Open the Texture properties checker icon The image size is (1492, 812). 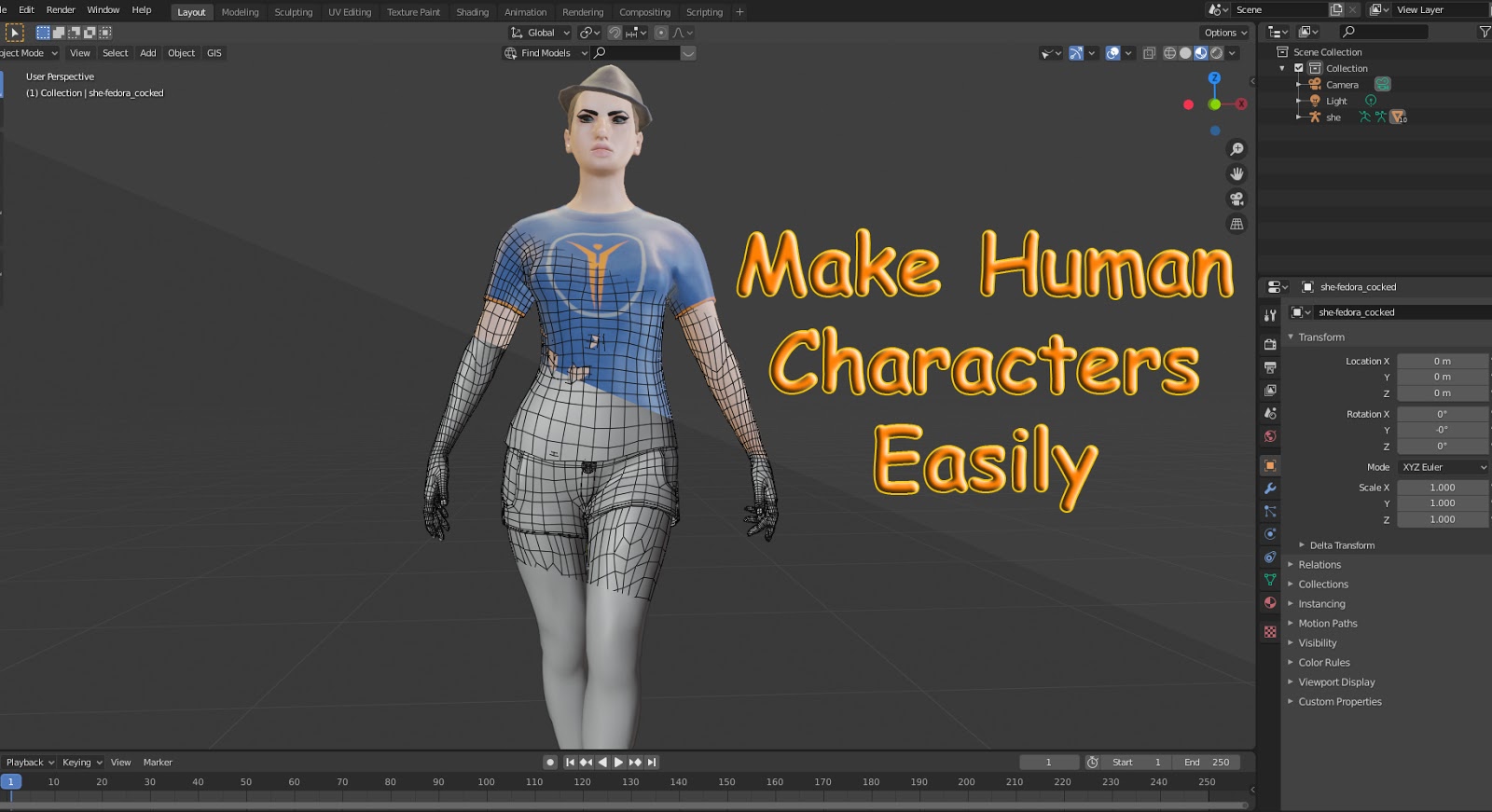tap(1270, 632)
